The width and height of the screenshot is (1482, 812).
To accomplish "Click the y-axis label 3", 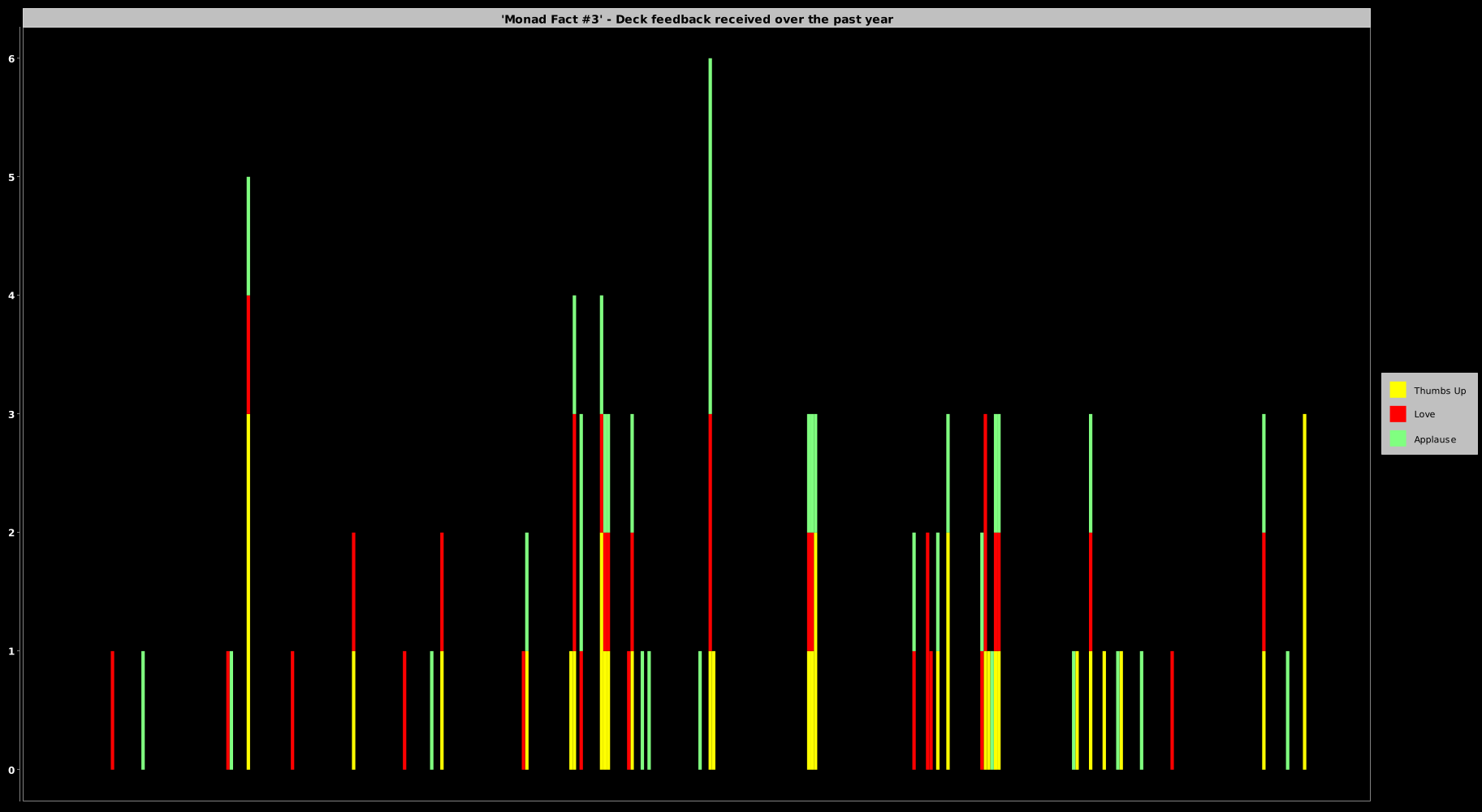I will point(12,414).
